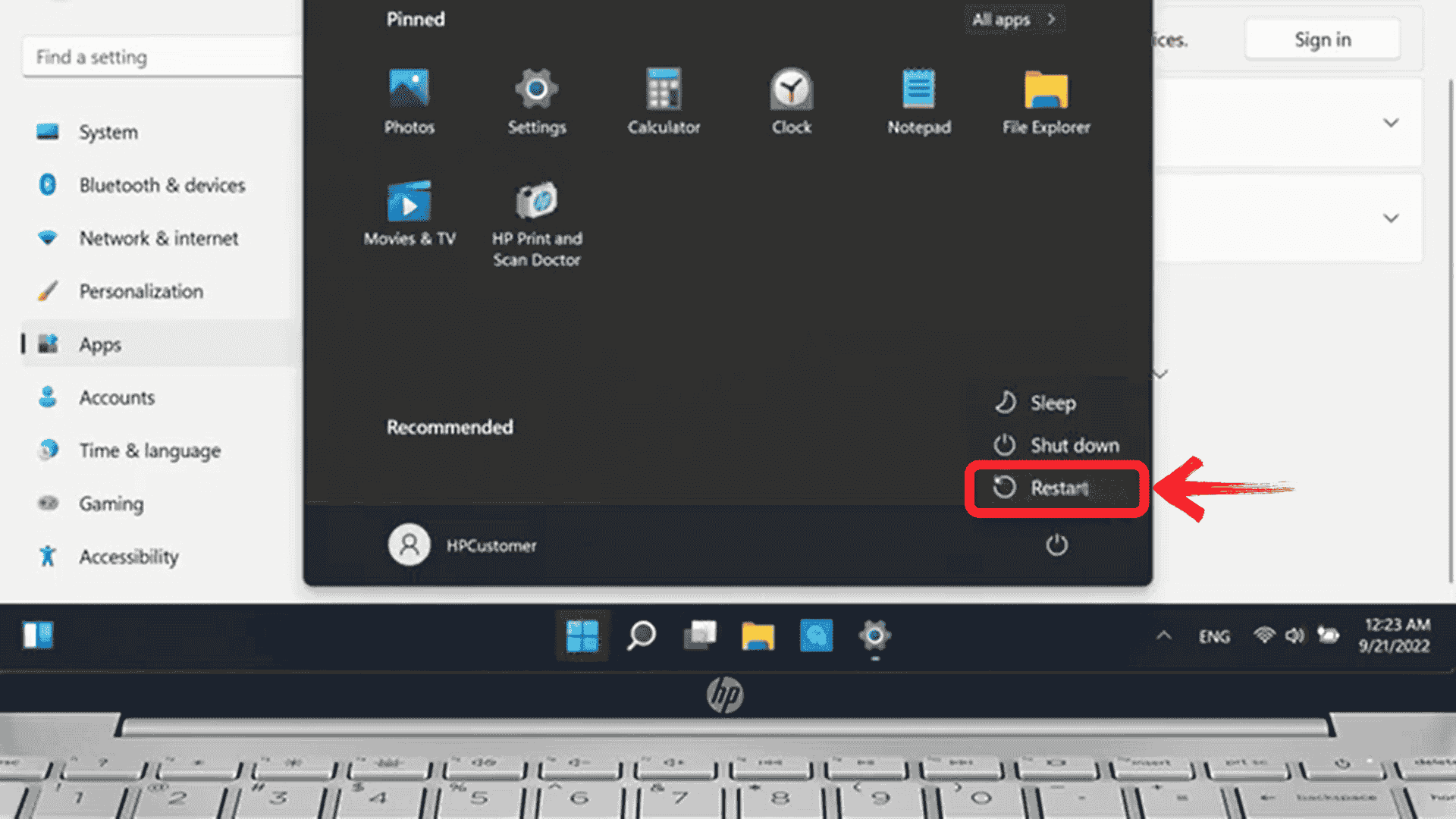1456x819 pixels.
Task: Click the power icon near HPCustomer
Action: (x=1056, y=545)
